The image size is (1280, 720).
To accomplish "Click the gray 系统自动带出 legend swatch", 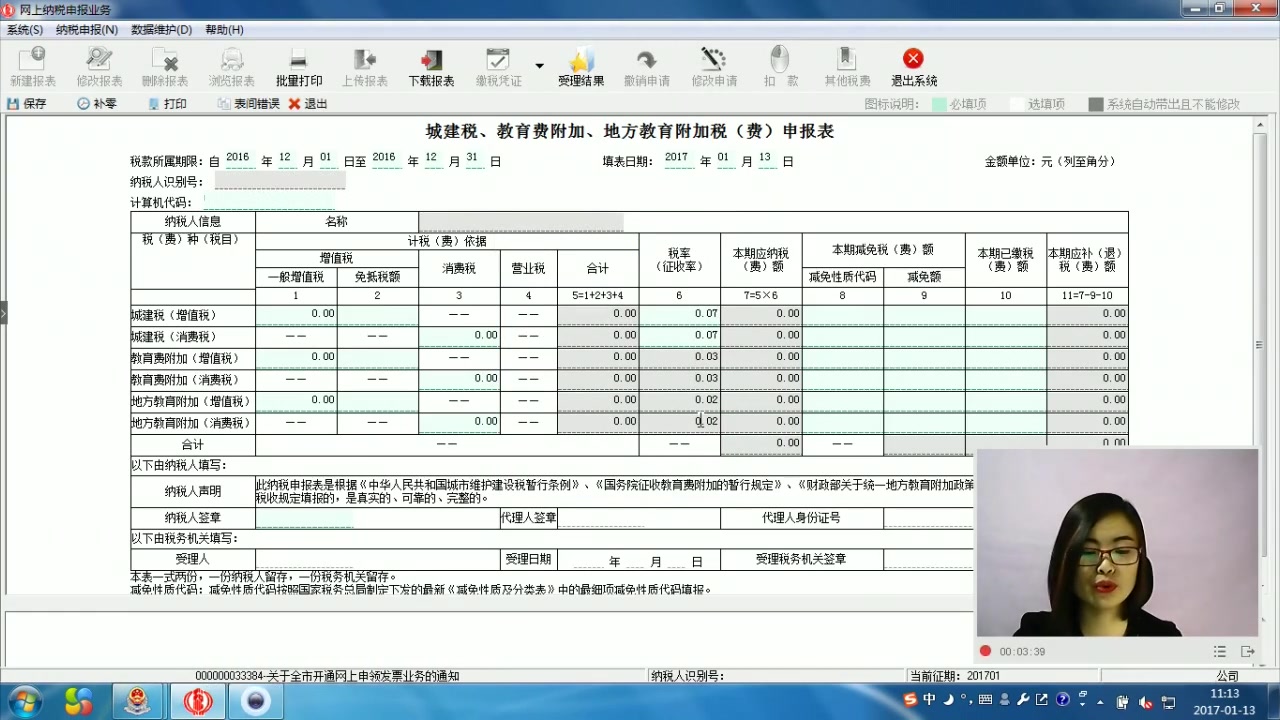I will [x=1095, y=104].
